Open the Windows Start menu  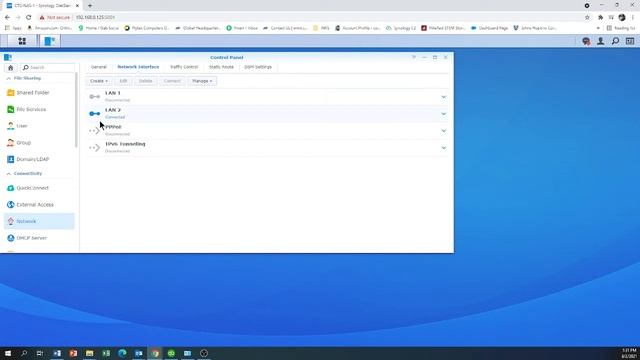coord(8,353)
